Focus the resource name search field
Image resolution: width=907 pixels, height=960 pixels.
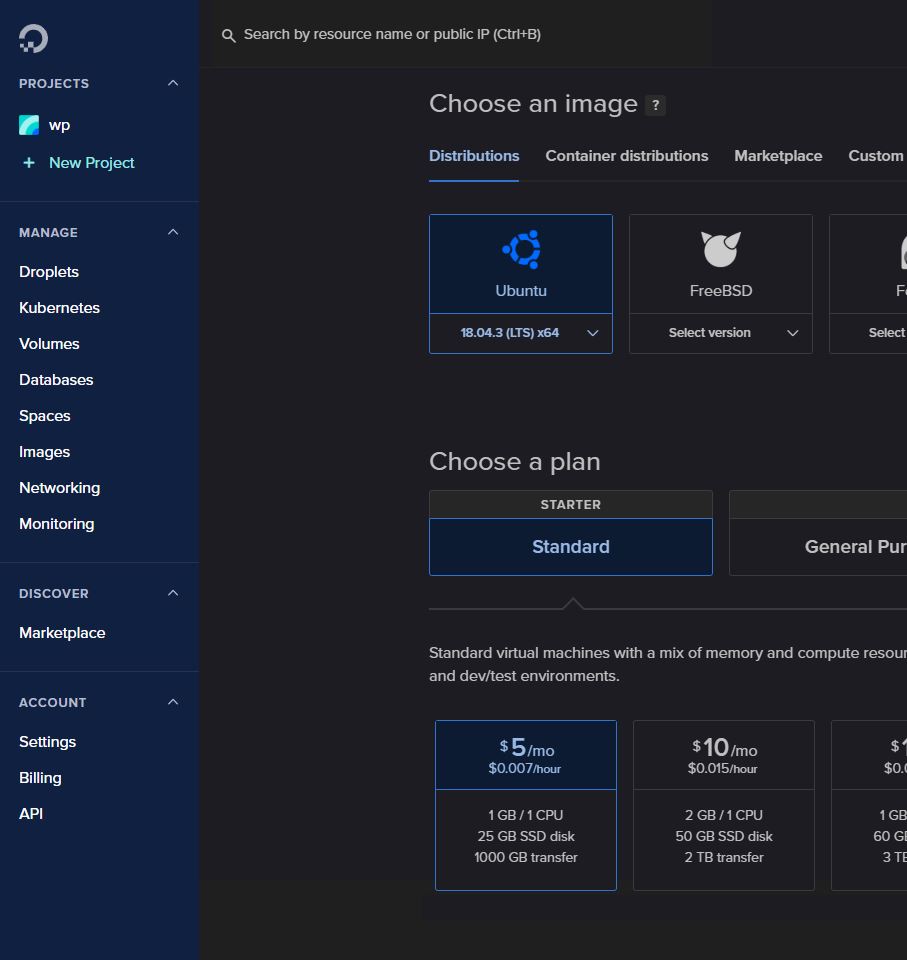pyautogui.click(x=392, y=34)
